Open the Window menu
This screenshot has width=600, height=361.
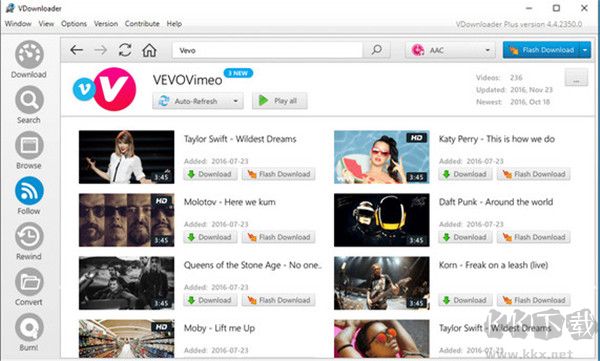click(x=18, y=24)
